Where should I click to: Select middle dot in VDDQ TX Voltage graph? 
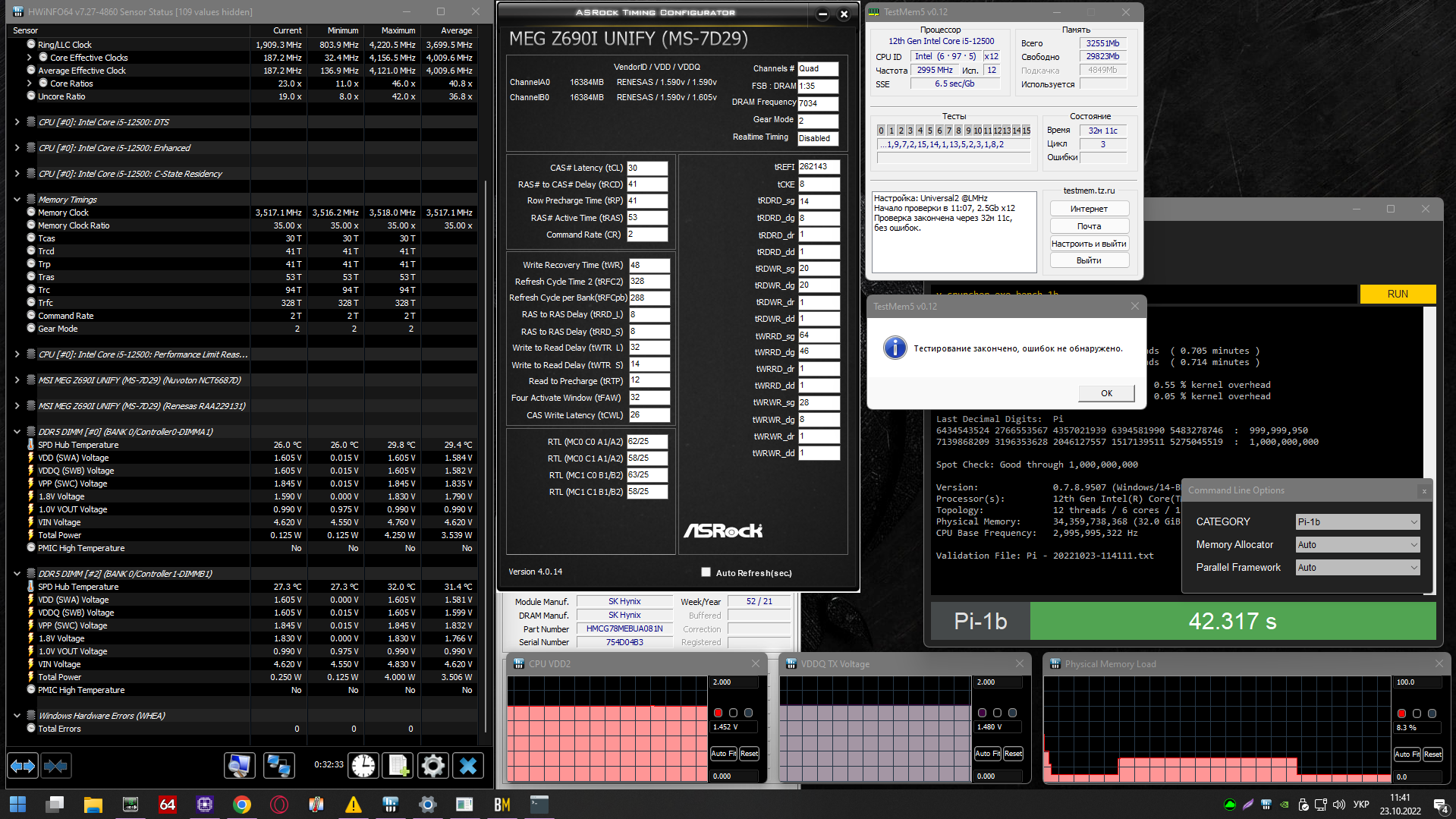point(997,713)
